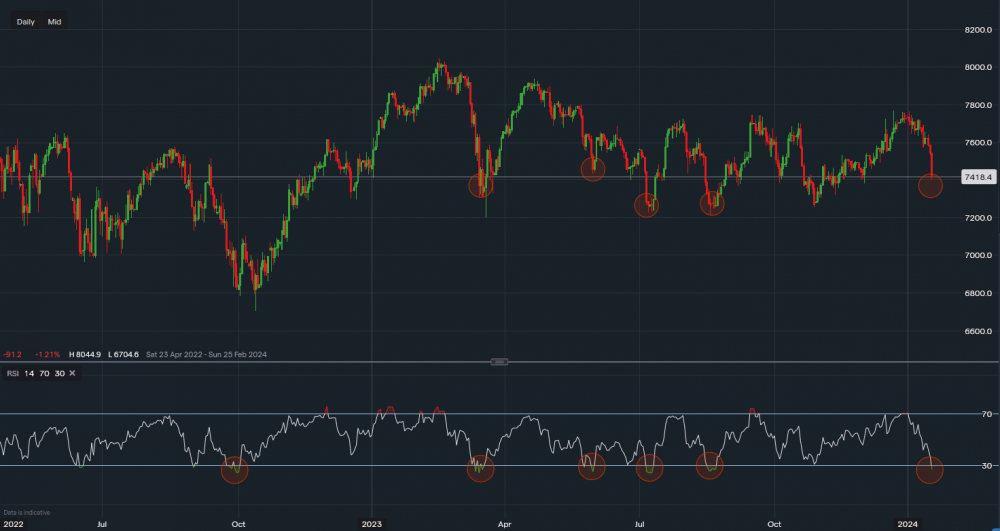Click the 2023 label on the time axis
The image size is (1000, 531).
[x=372, y=523]
